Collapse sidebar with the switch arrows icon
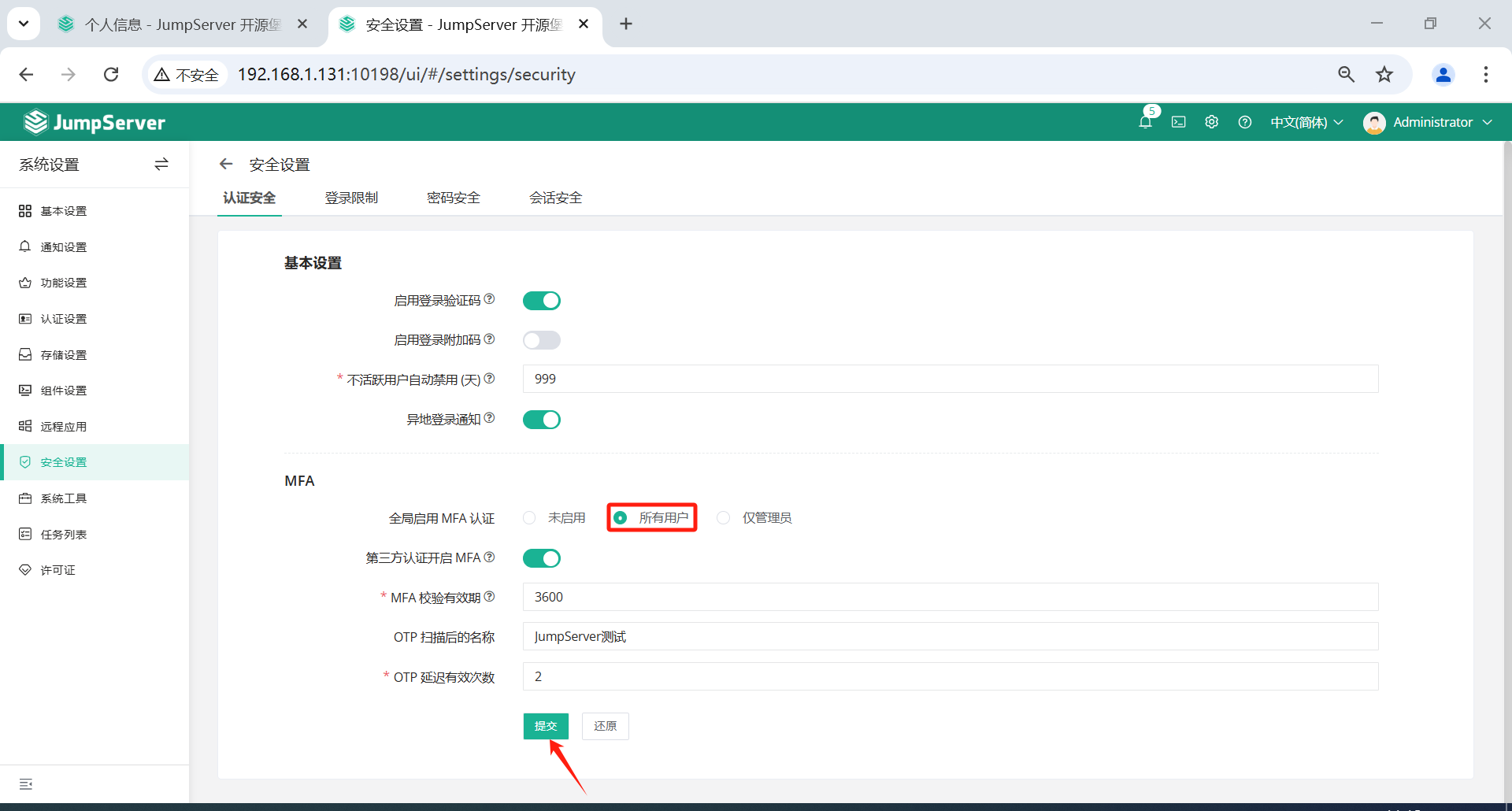1512x811 pixels. coord(161,164)
